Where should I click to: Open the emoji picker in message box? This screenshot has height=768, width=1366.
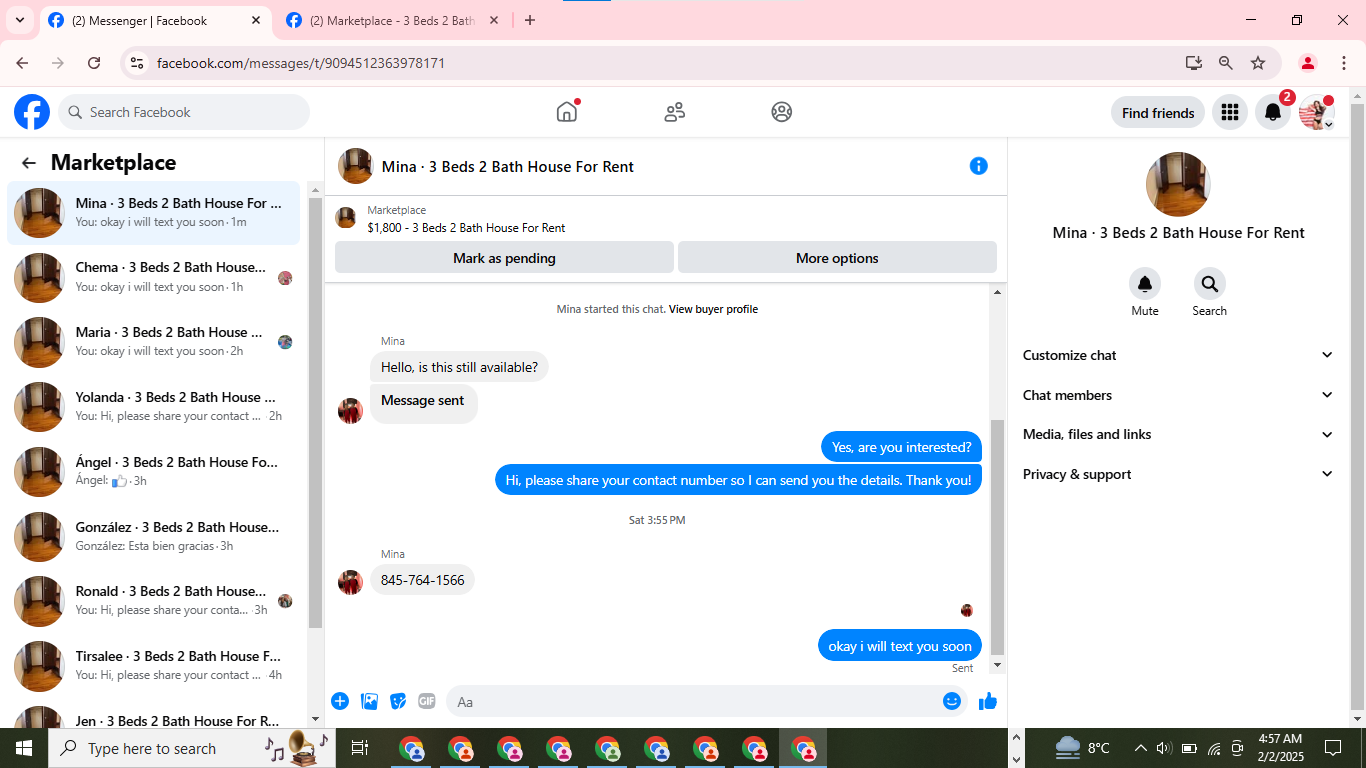pyautogui.click(x=952, y=701)
